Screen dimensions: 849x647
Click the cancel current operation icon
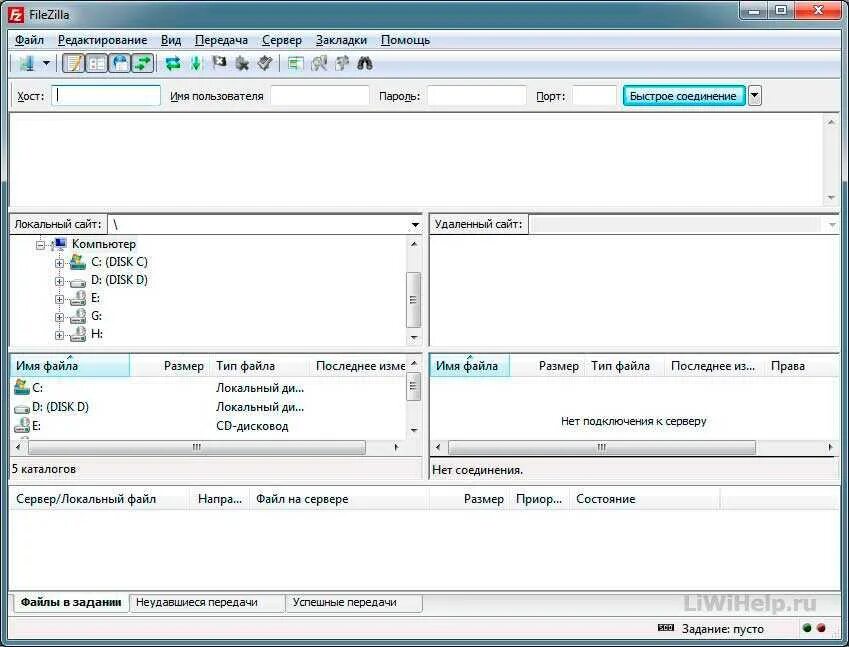pos(219,64)
